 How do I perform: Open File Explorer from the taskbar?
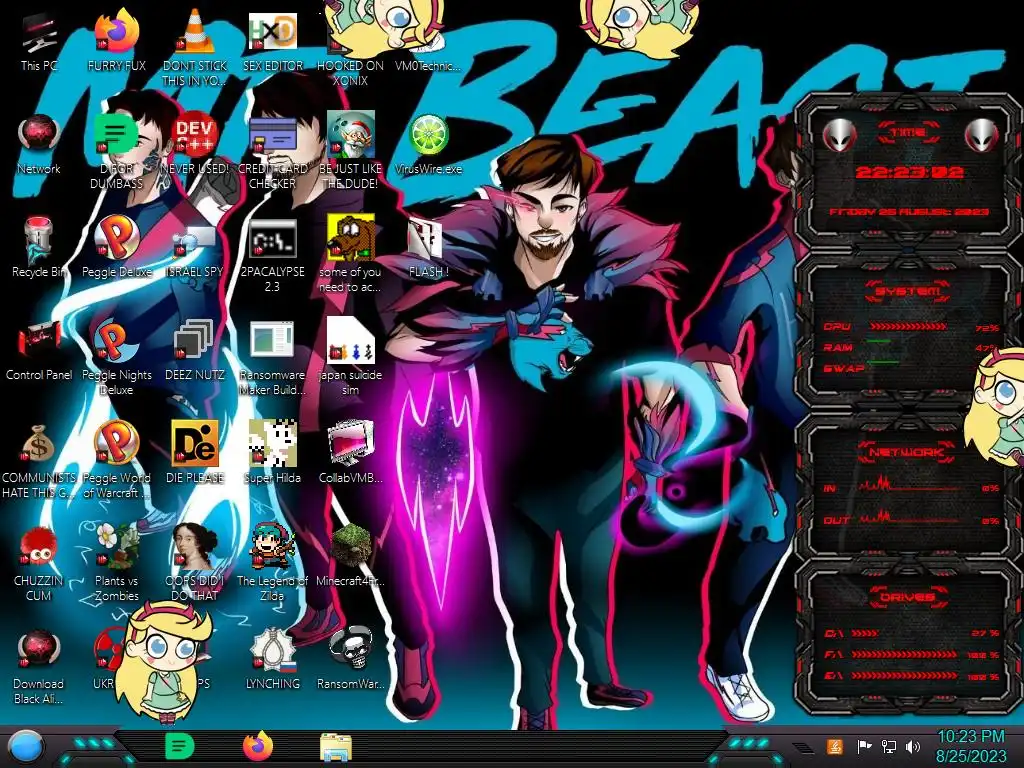tap(336, 747)
